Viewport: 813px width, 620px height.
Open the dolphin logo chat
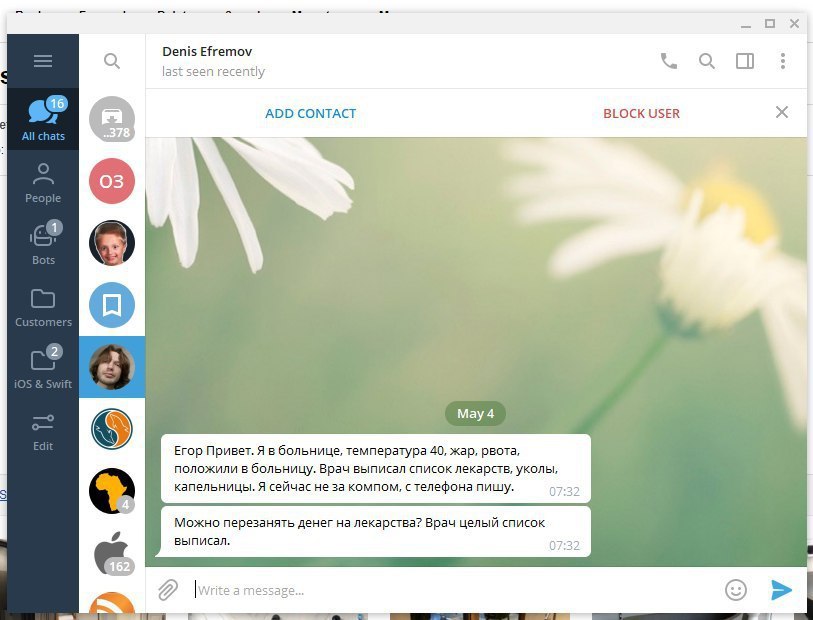pyautogui.click(x=112, y=429)
